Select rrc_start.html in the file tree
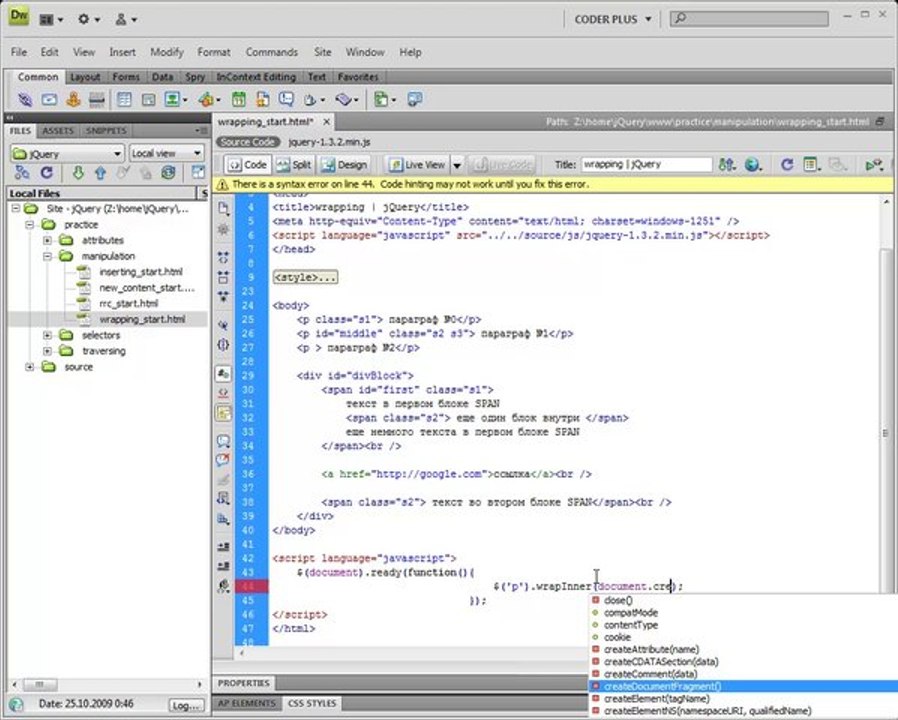This screenshot has width=898, height=720. pyautogui.click(x=128, y=304)
